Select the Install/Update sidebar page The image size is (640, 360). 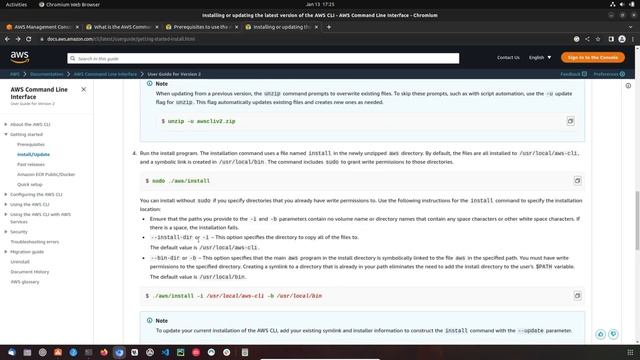pyautogui.click(x=33, y=154)
